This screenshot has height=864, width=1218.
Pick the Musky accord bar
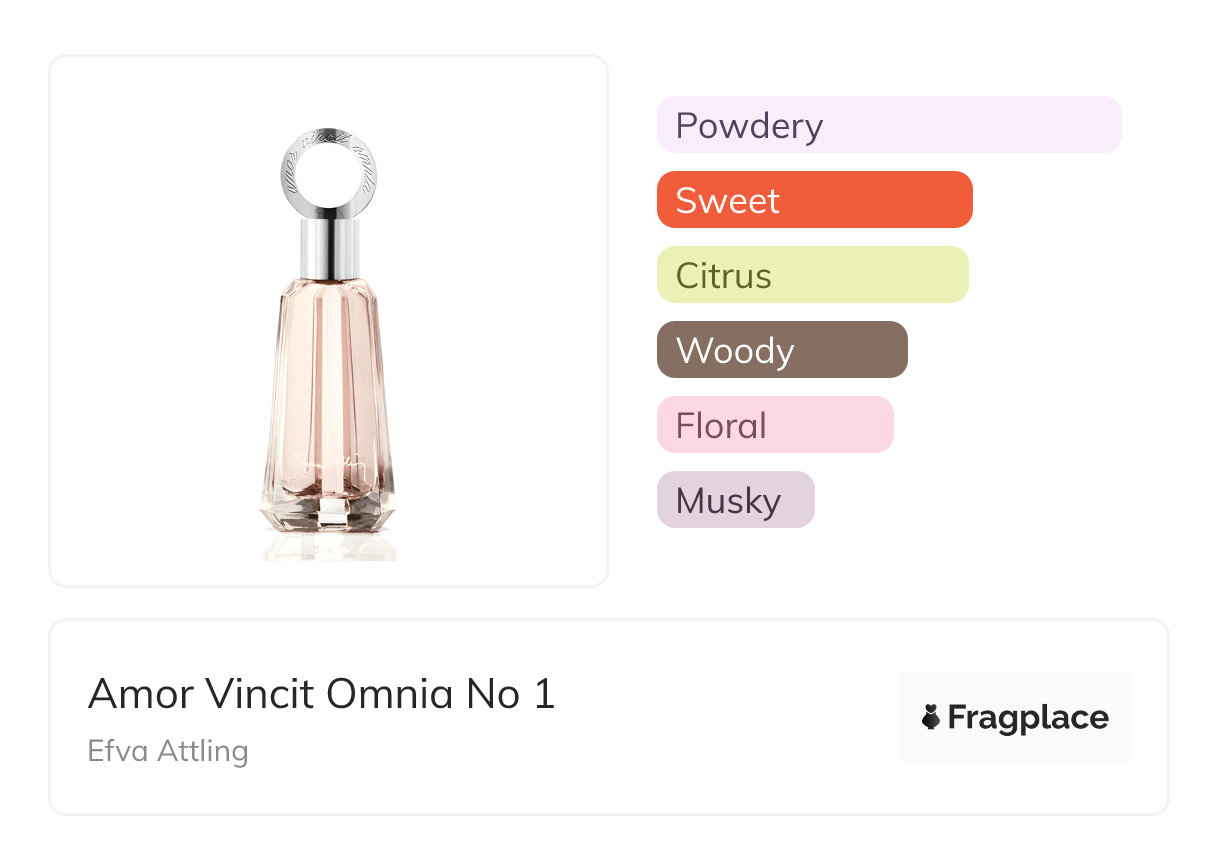click(735, 500)
